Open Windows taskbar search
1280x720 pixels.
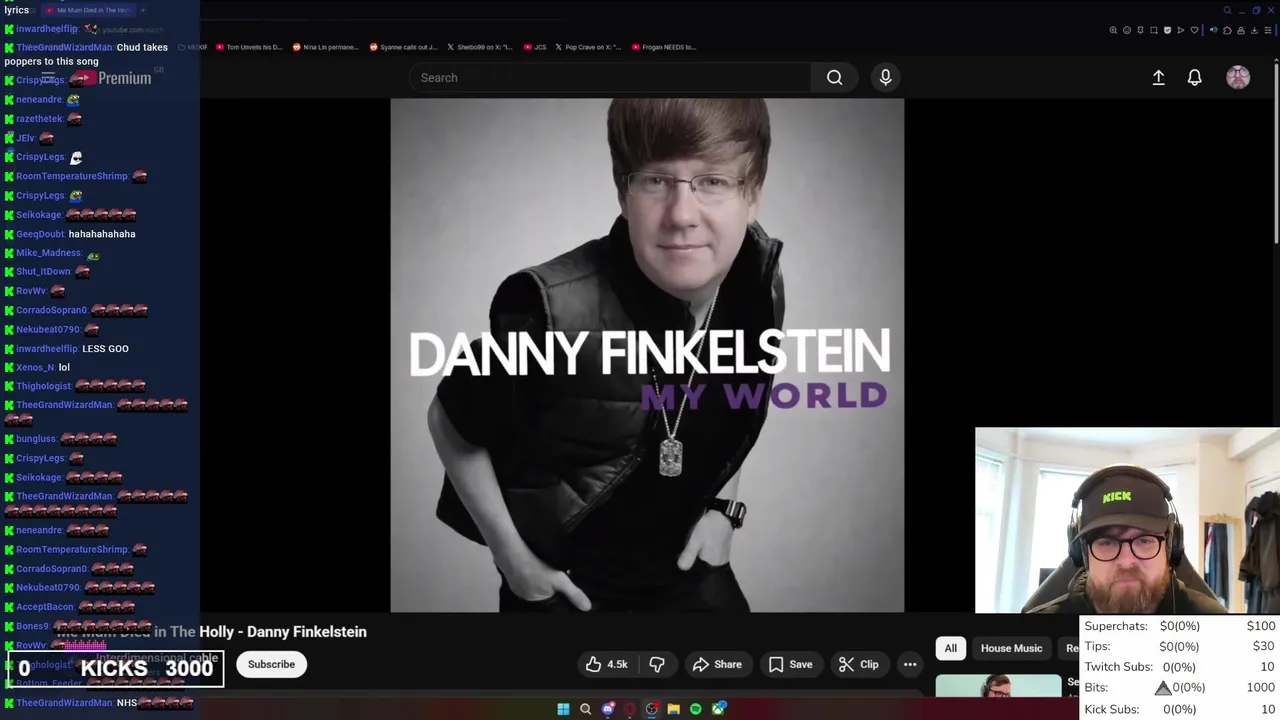[x=585, y=709]
